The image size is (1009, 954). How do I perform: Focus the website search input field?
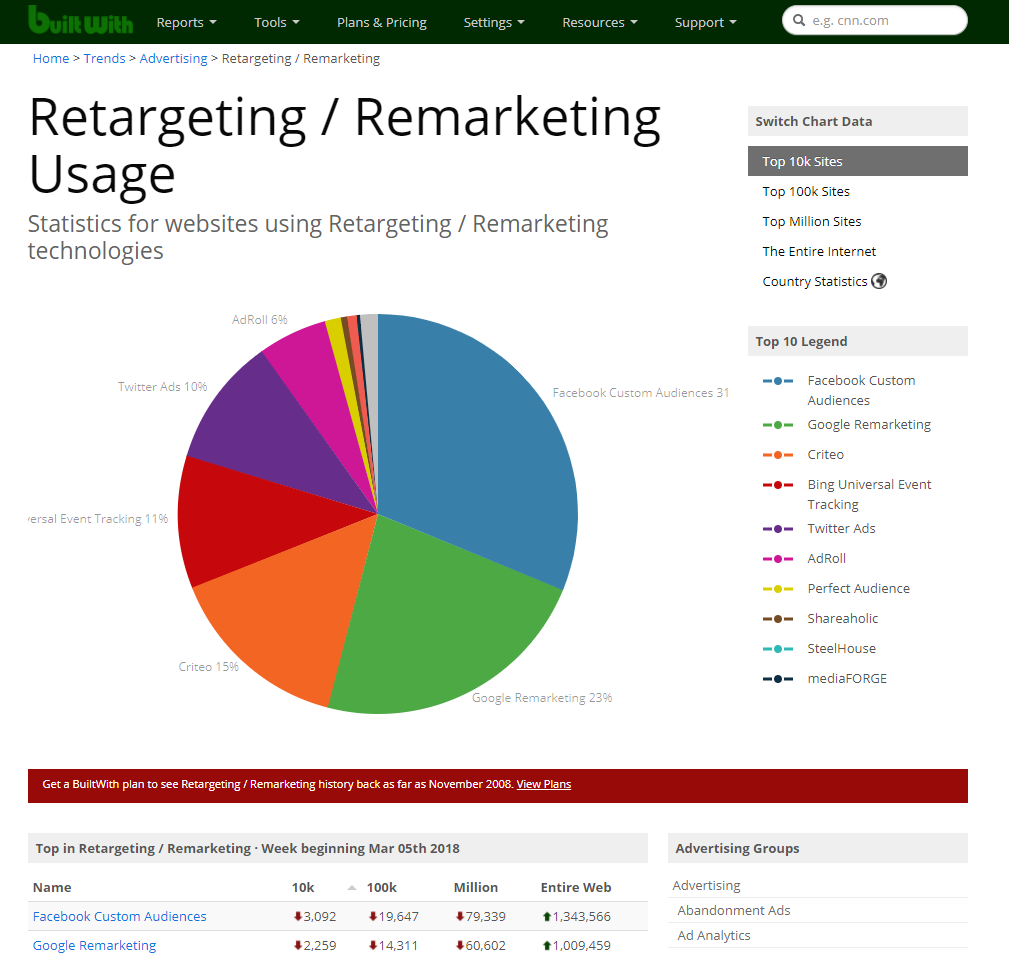click(875, 21)
